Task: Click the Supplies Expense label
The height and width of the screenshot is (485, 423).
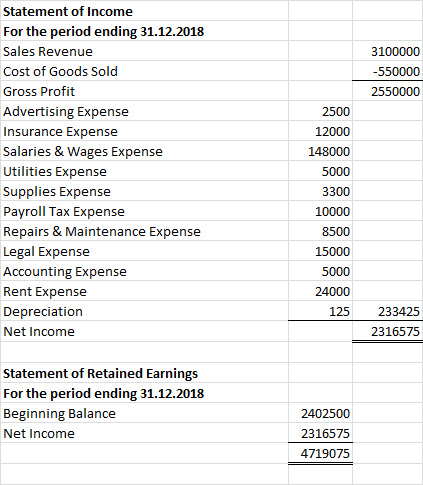Action: click(x=57, y=192)
